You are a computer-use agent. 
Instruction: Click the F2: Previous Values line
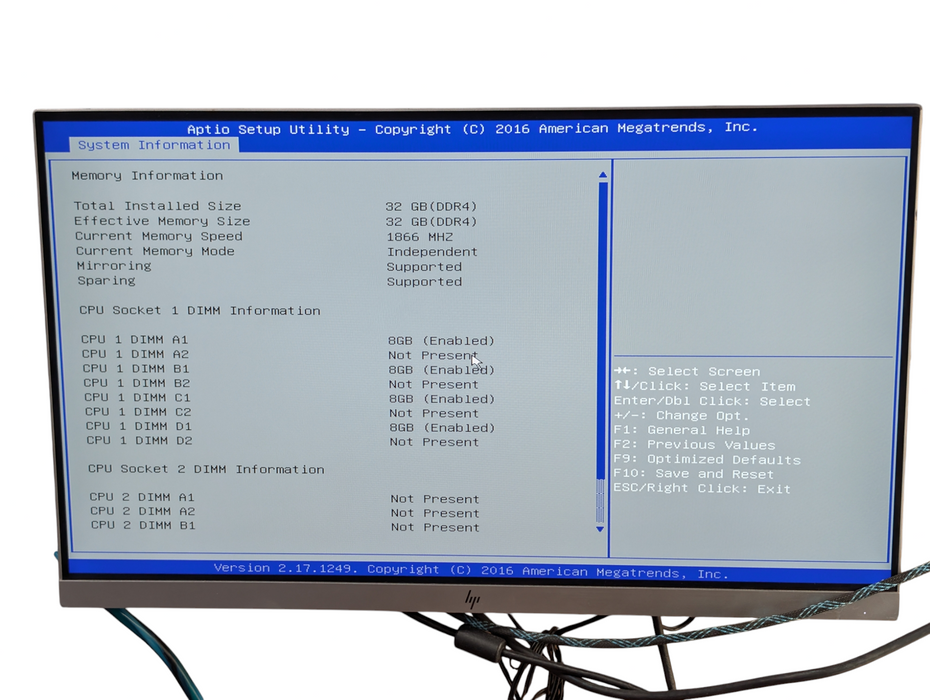(695, 445)
